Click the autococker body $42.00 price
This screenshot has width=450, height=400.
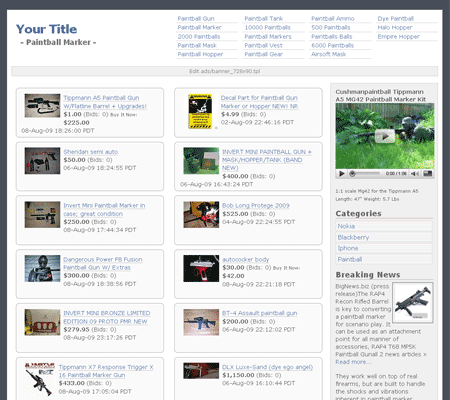point(233,276)
